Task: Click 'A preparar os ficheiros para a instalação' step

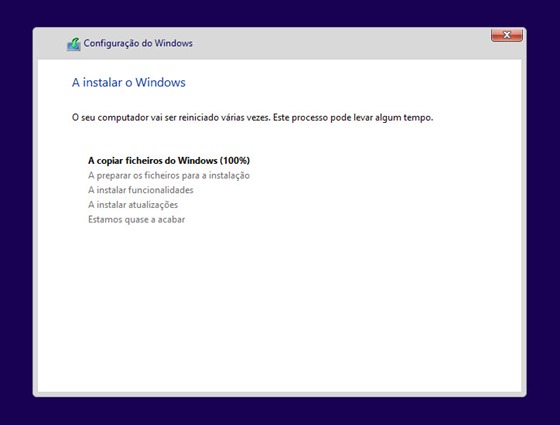Action: tap(169, 175)
